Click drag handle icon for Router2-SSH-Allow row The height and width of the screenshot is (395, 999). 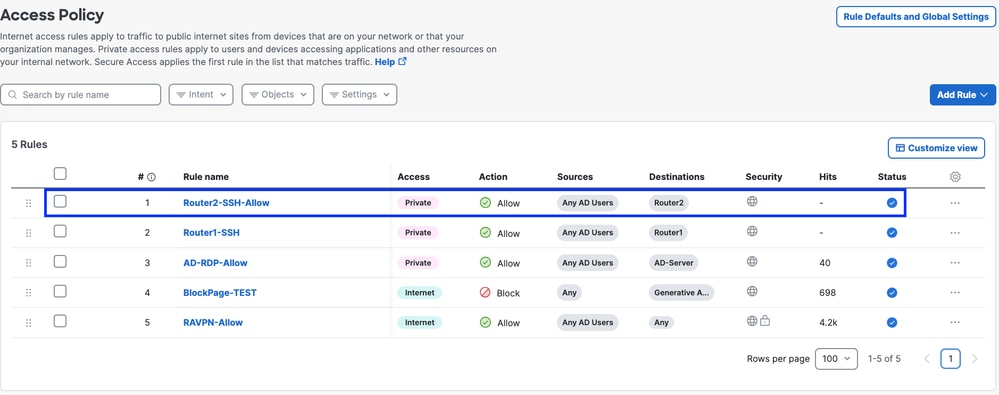(29, 203)
